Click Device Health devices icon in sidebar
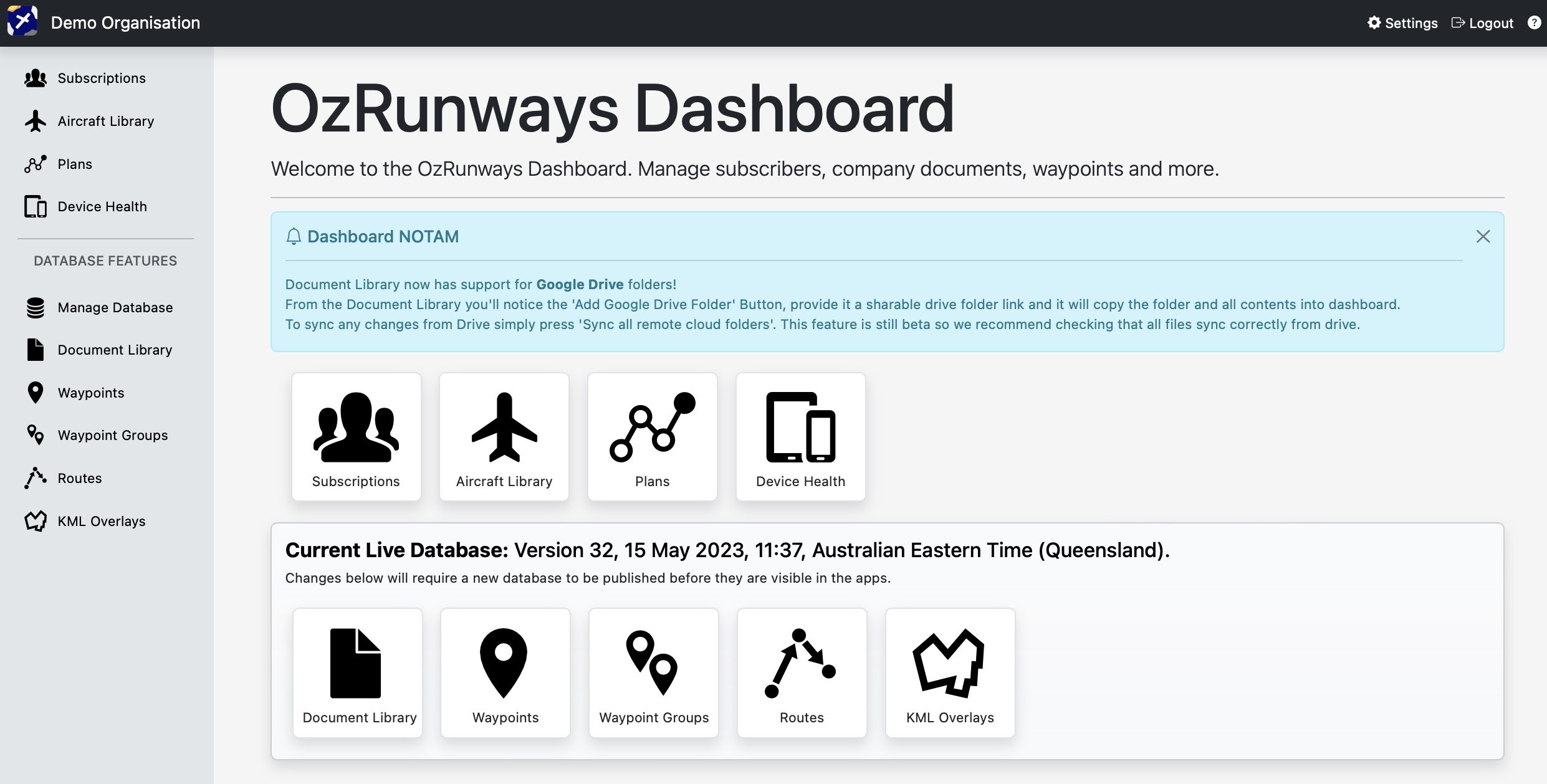Image resolution: width=1547 pixels, height=784 pixels. point(36,206)
